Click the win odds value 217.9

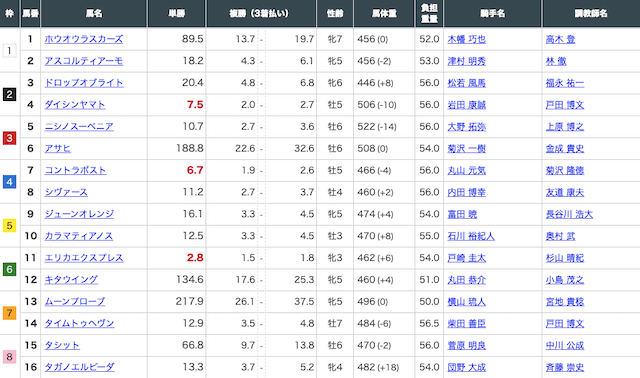click(x=190, y=301)
